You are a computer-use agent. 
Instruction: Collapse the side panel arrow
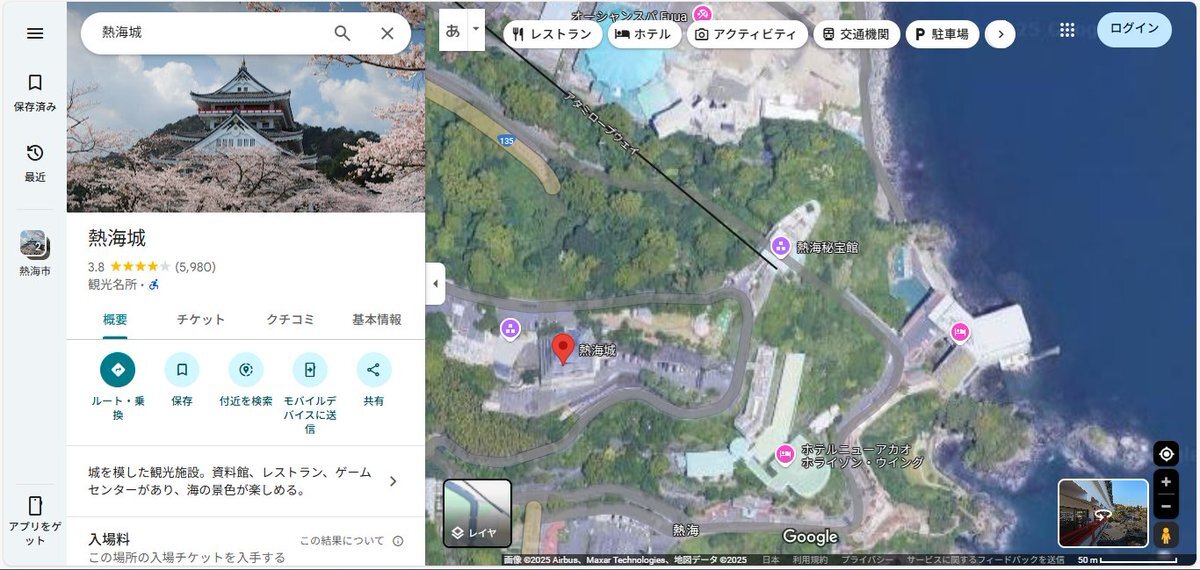click(435, 284)
